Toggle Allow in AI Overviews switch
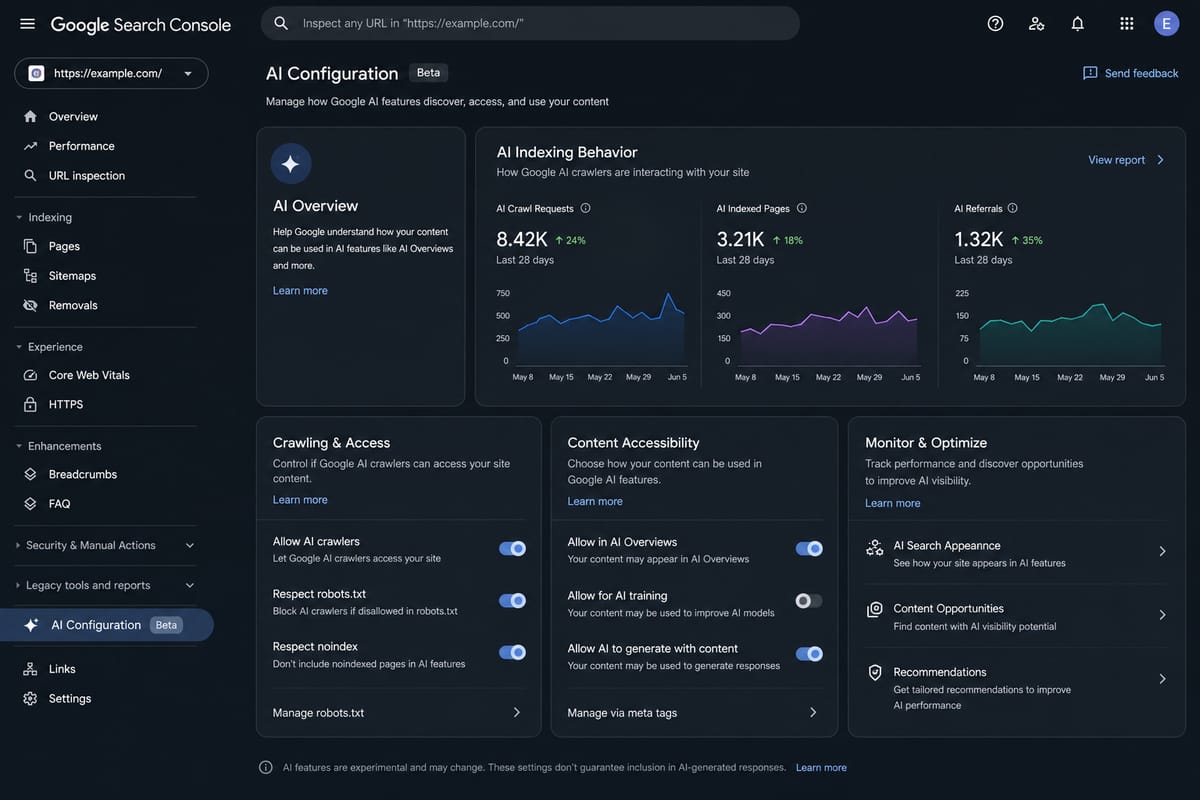1200x800 pixels. [809, 548]
